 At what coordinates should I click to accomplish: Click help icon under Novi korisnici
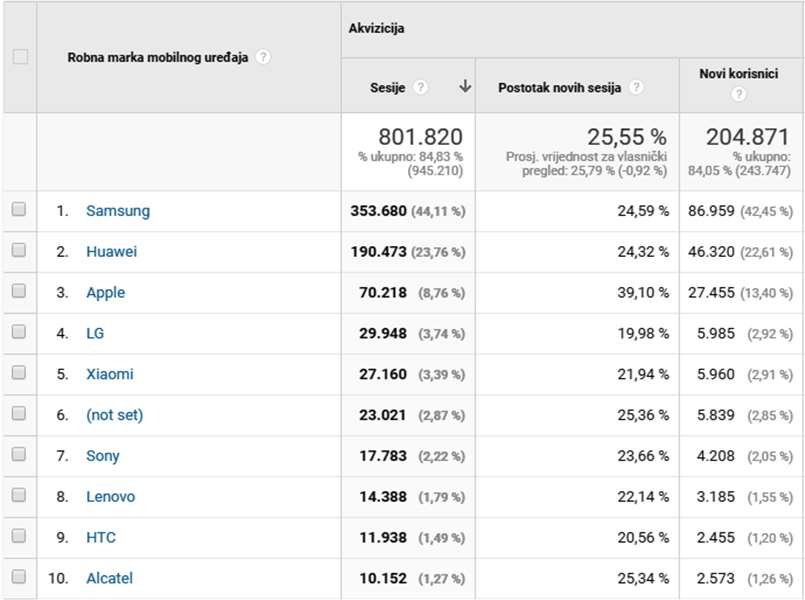click(738, 94)
